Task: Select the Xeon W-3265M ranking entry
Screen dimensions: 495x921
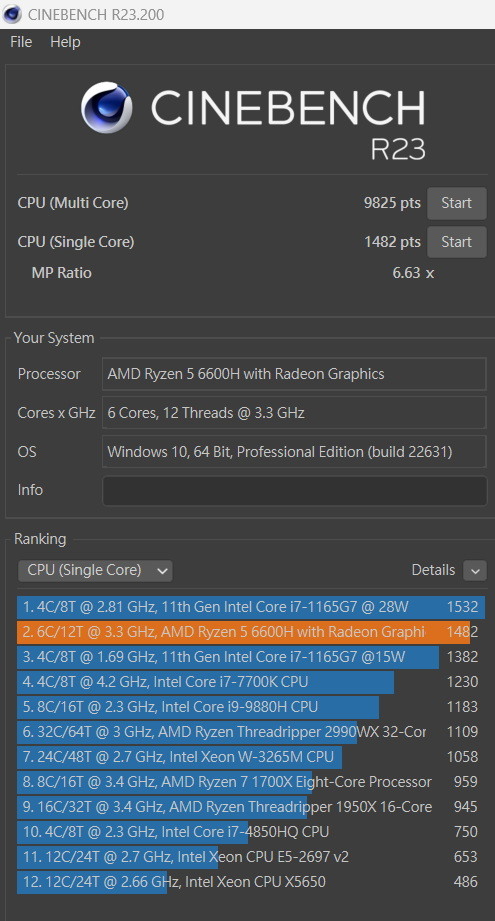Action: pos(251,757)
